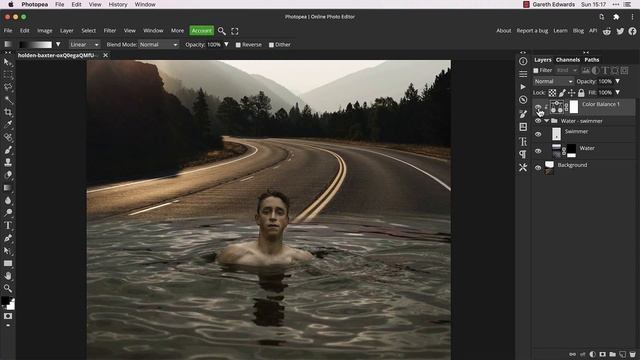Add raster mask icon in Layers panel

pos(602,354)
